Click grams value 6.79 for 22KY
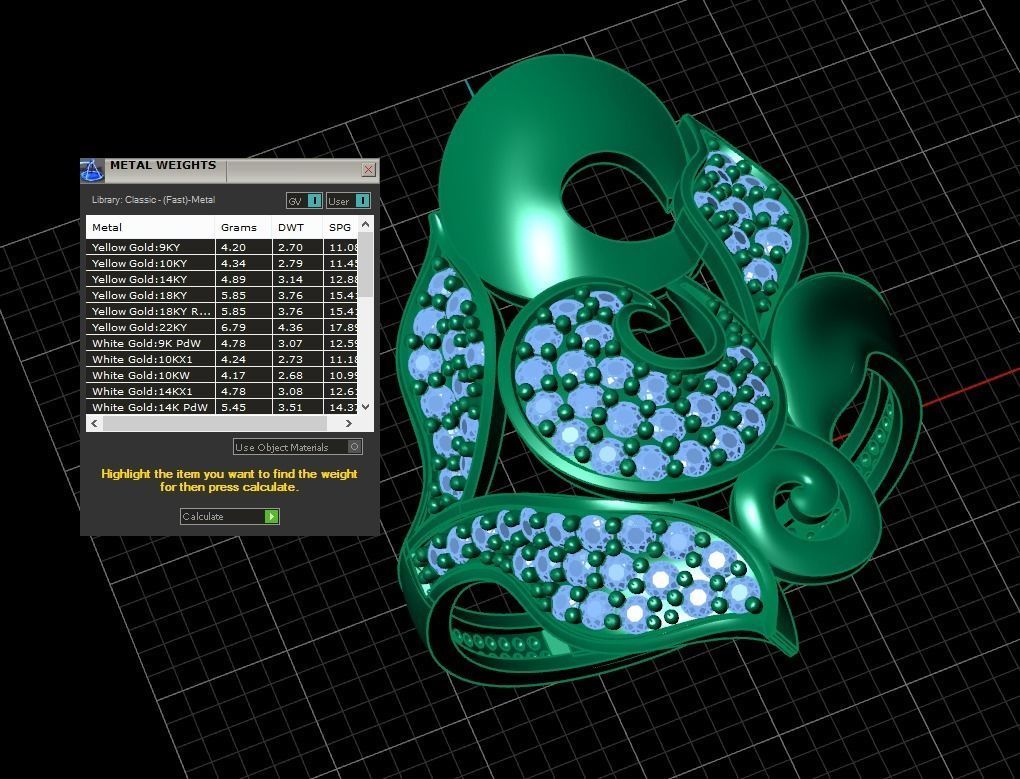This screenshot has width=1020, height=779. (x=233, y=327)
